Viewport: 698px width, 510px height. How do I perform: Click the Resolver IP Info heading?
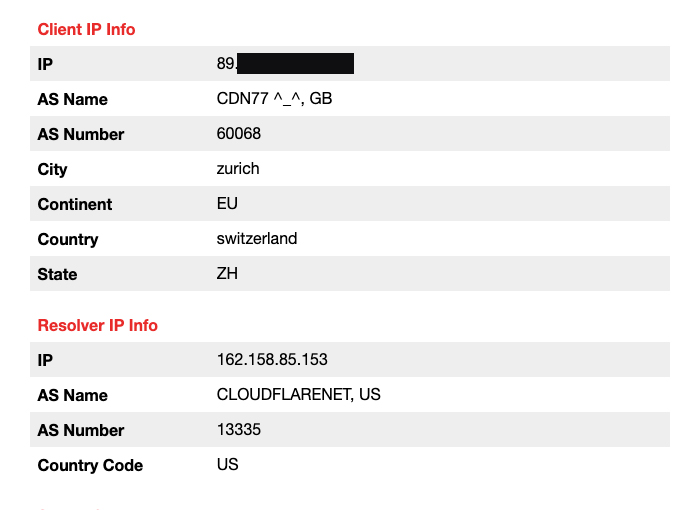pyautogui.click(x=97, y=325)
